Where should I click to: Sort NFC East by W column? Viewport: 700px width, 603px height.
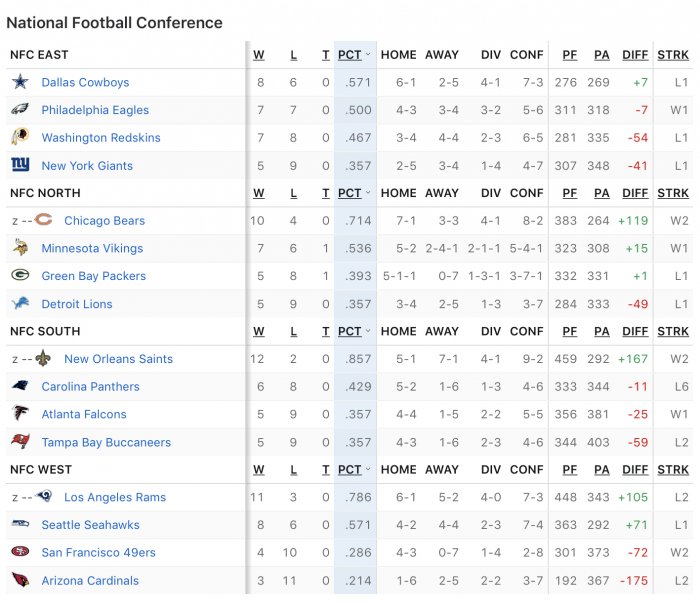(259, 55)
